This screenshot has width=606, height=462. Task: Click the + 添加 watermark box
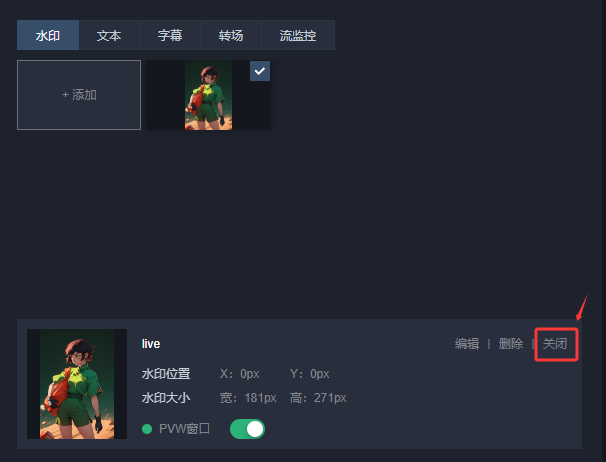click(x=79, y=95)
